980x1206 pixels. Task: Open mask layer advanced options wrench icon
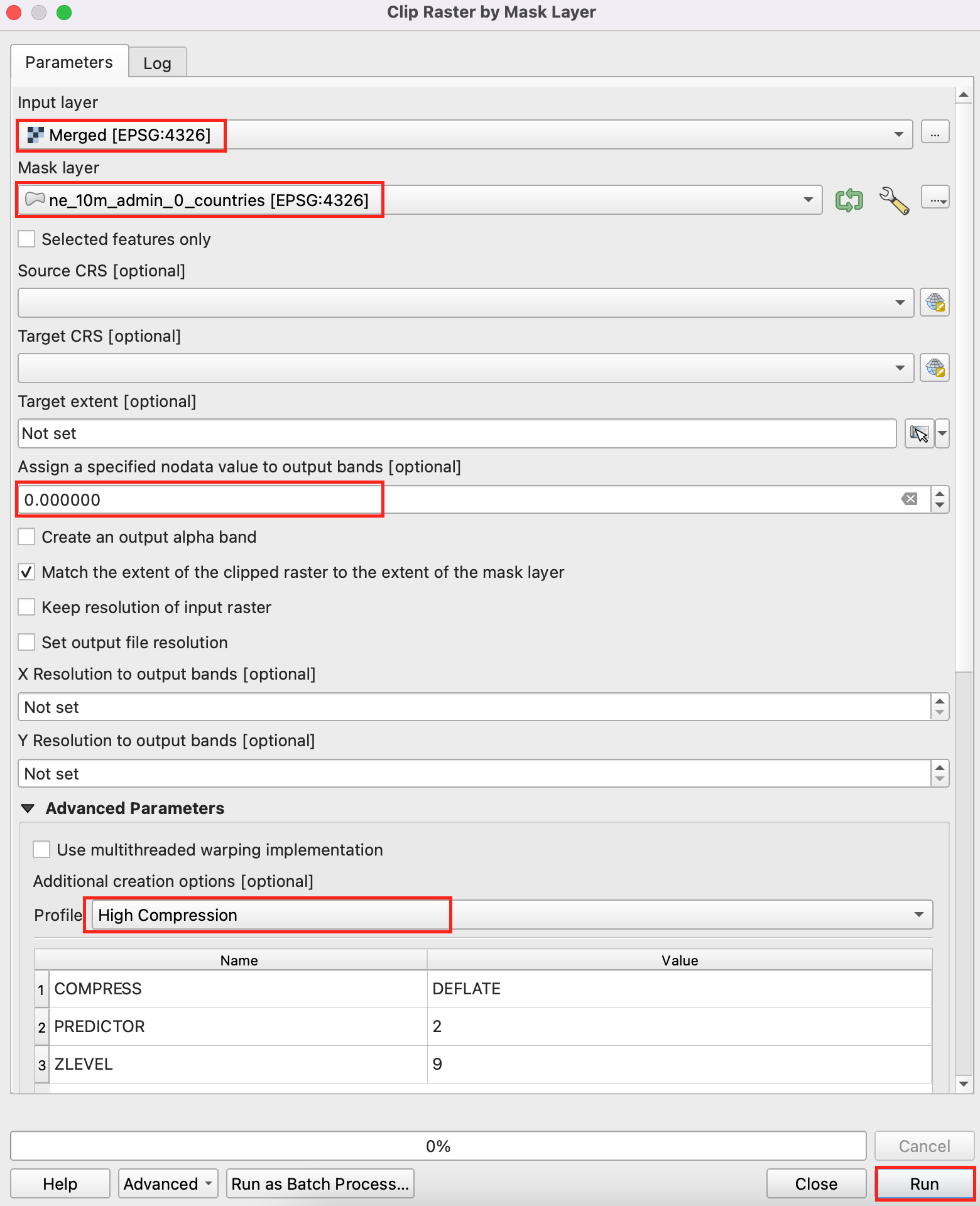pyautogui.click(x=893, y=200)
